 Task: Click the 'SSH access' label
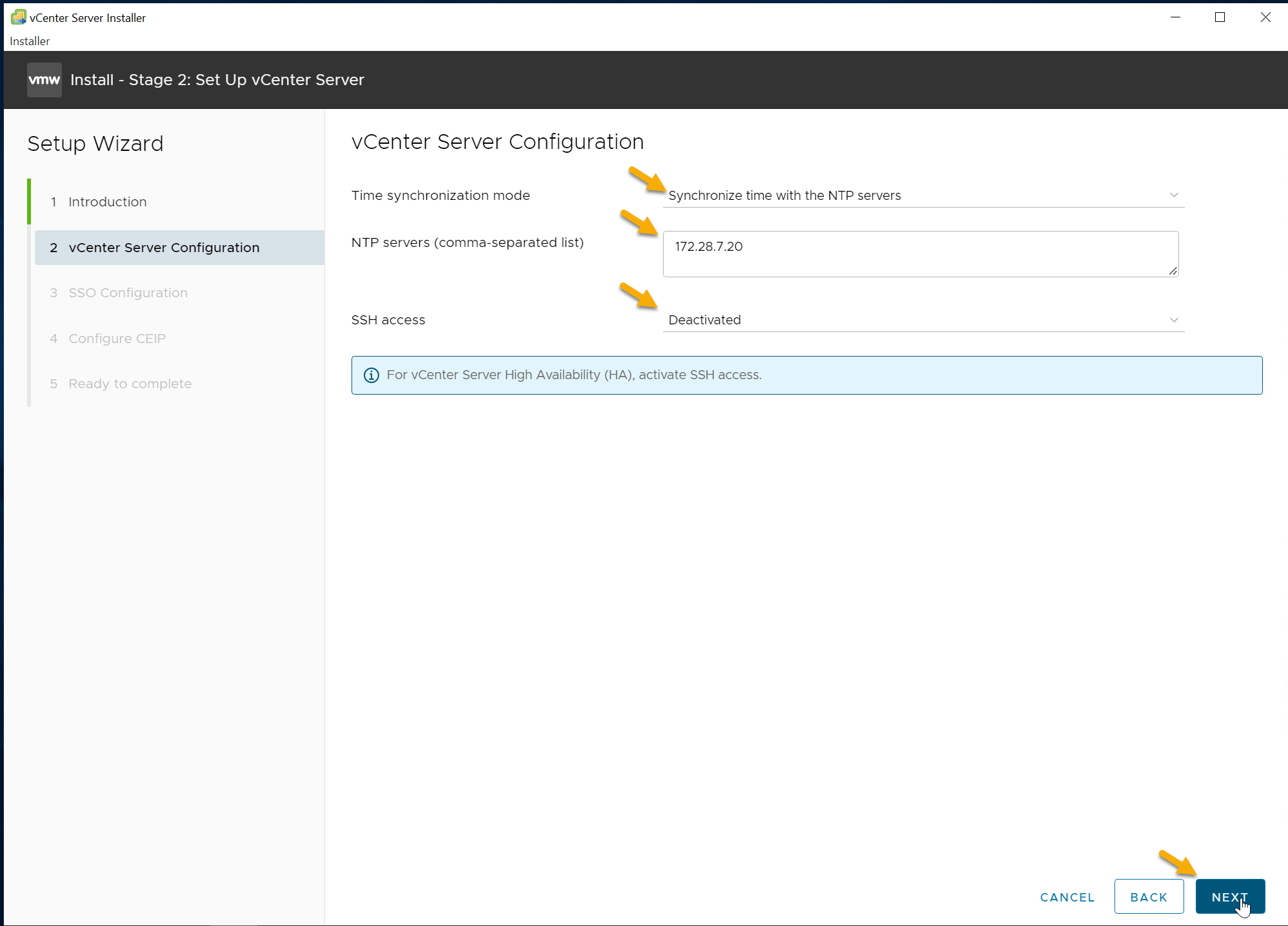tap(388, 320)
